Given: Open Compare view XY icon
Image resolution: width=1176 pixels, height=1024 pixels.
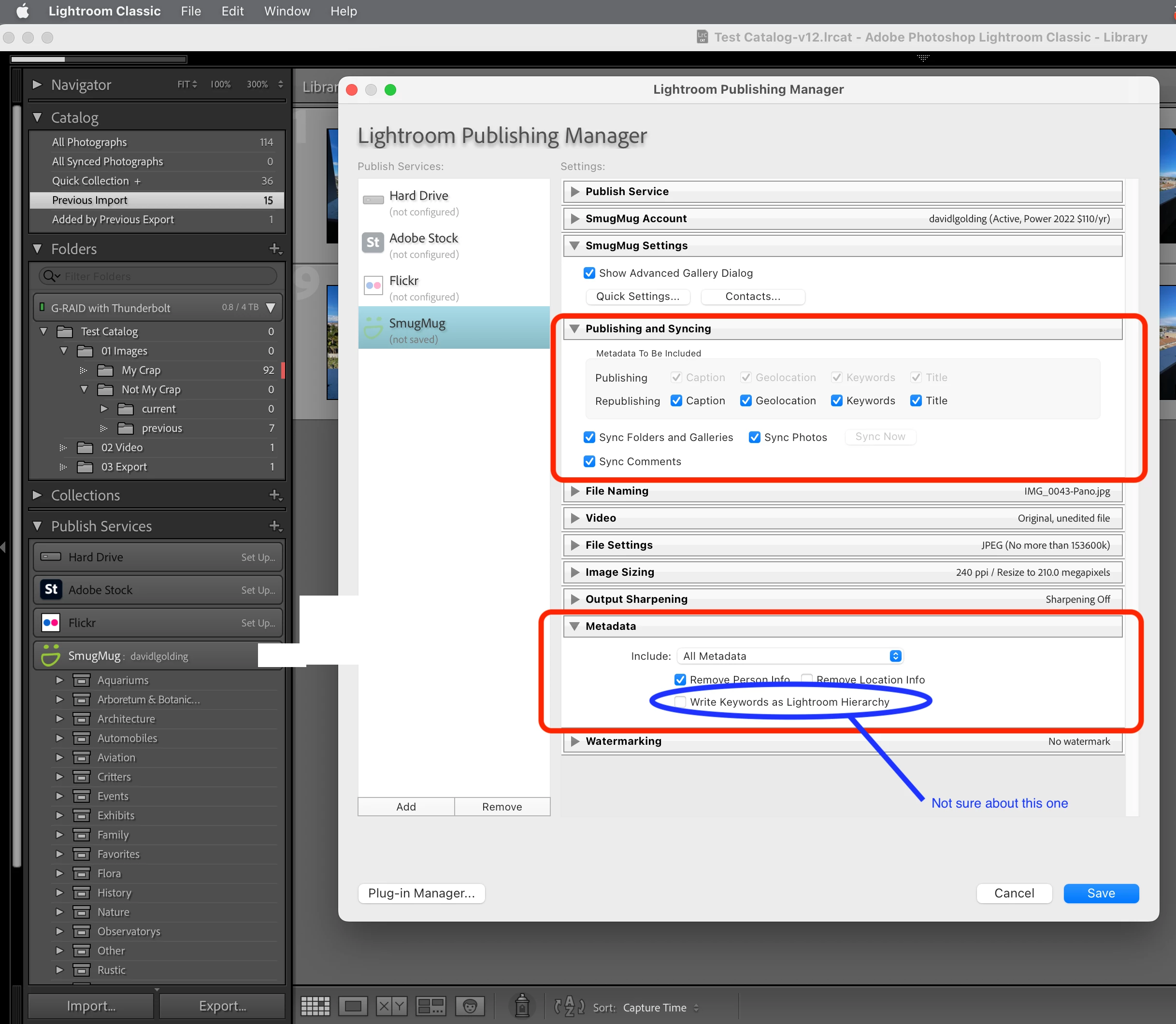Looking at the screenshot, I should tap(392, 1006).
